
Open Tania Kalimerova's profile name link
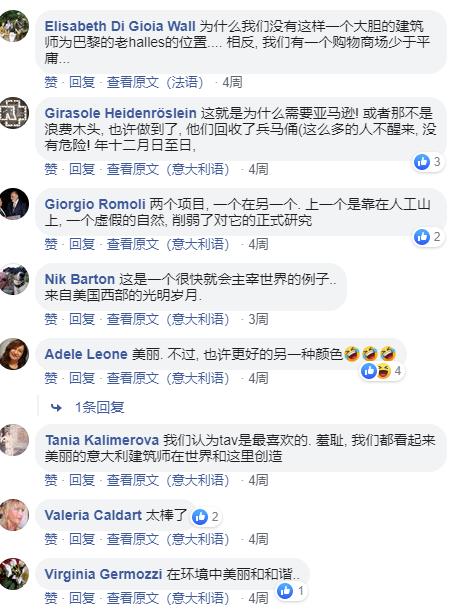click(102, 440)
